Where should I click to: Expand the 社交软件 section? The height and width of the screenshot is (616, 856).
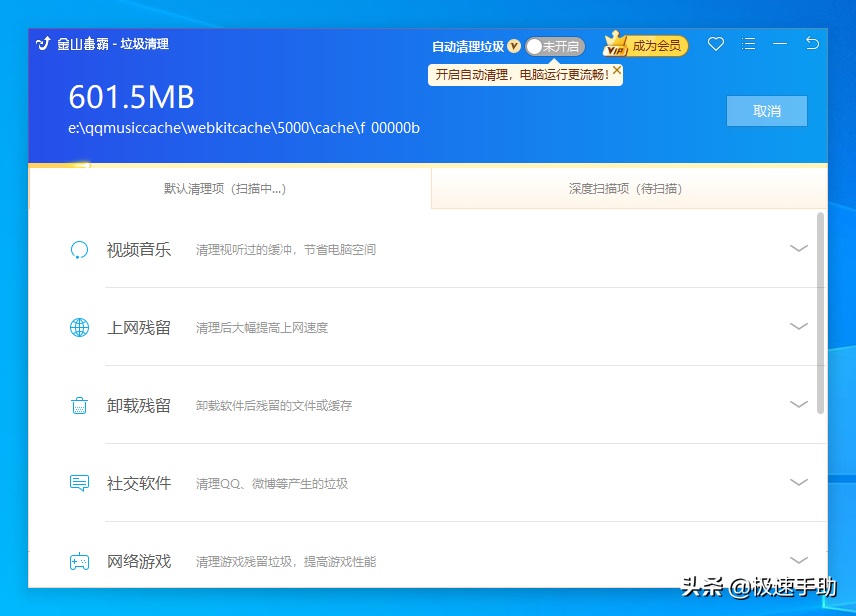(798, 483)
